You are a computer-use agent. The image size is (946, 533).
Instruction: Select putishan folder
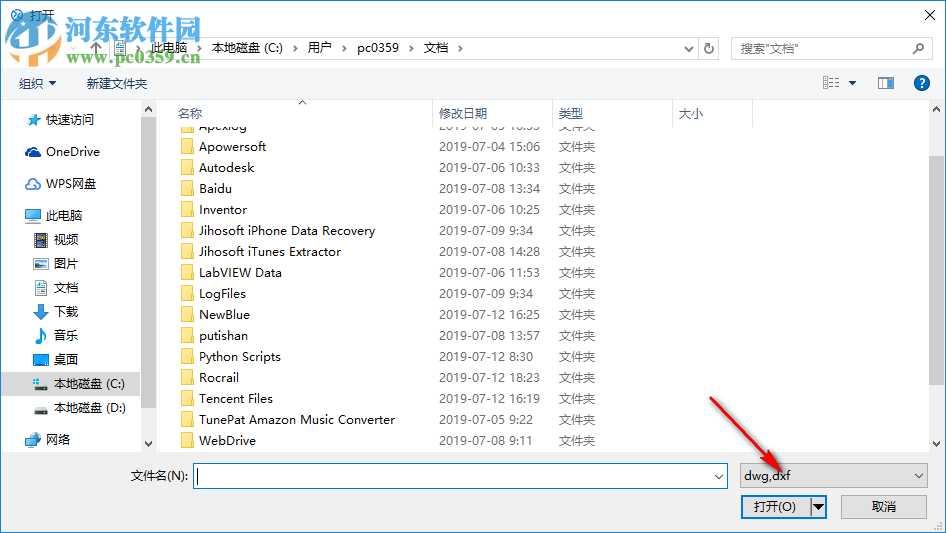point(223,336)
